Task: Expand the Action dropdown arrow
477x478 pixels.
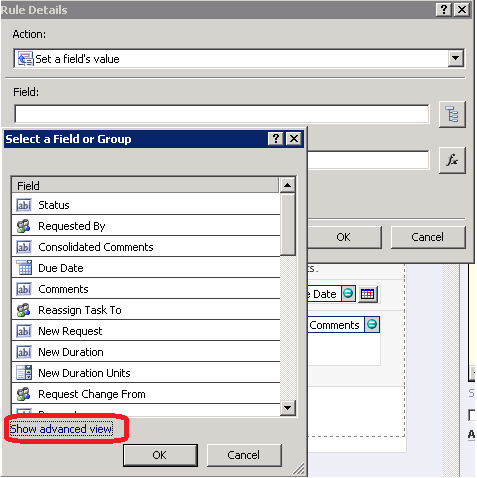Action: (x=455, y=59)
